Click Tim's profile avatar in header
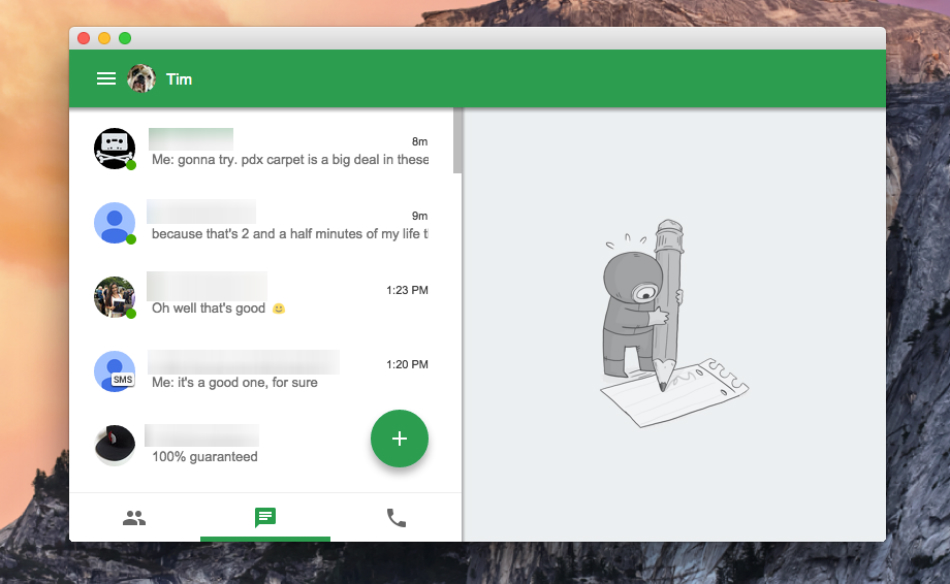This screenshot has height=584, width=950. [x=141, y=79]
